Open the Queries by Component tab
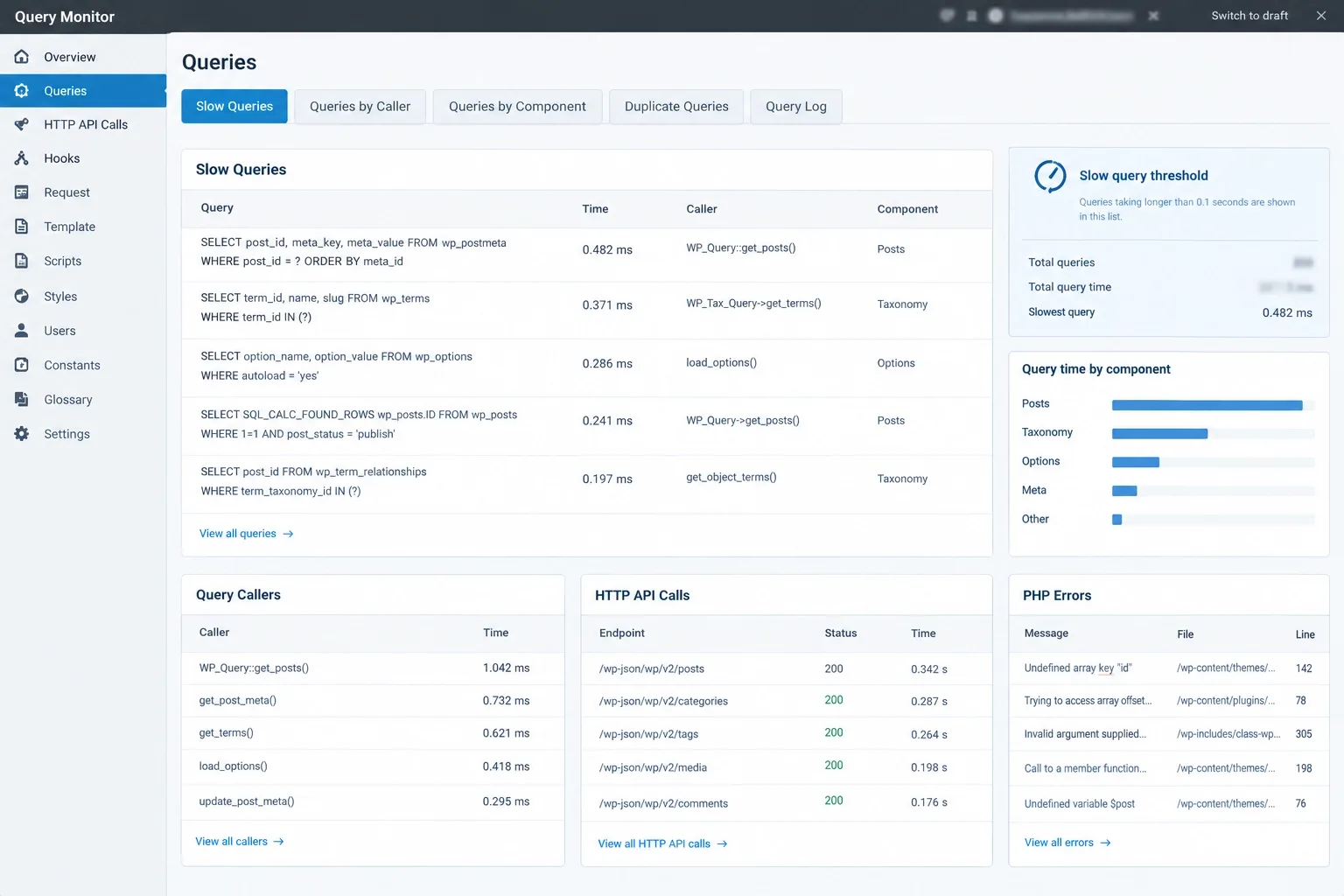This screenshot has width=1344, height=896. (x=517, y=107)
